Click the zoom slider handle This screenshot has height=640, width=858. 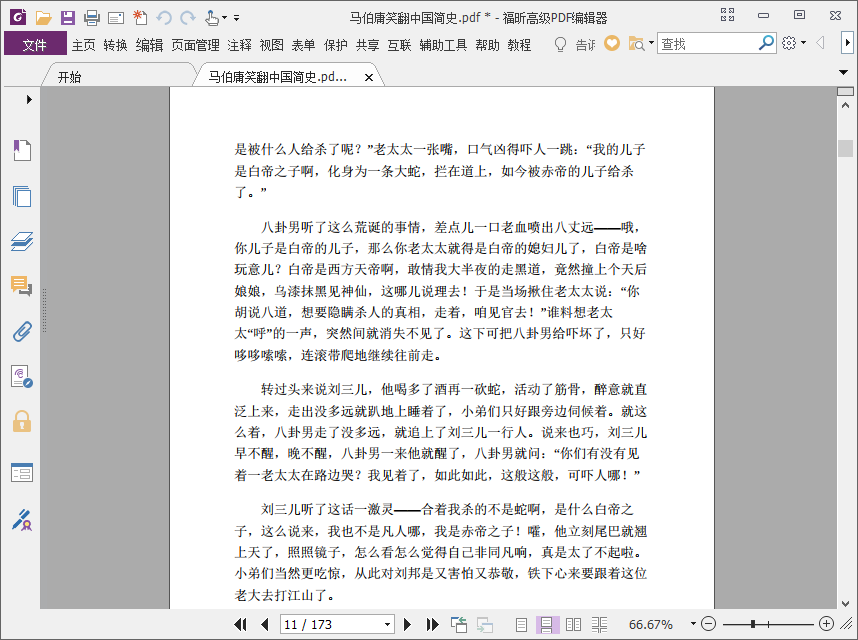click(753, 624)
